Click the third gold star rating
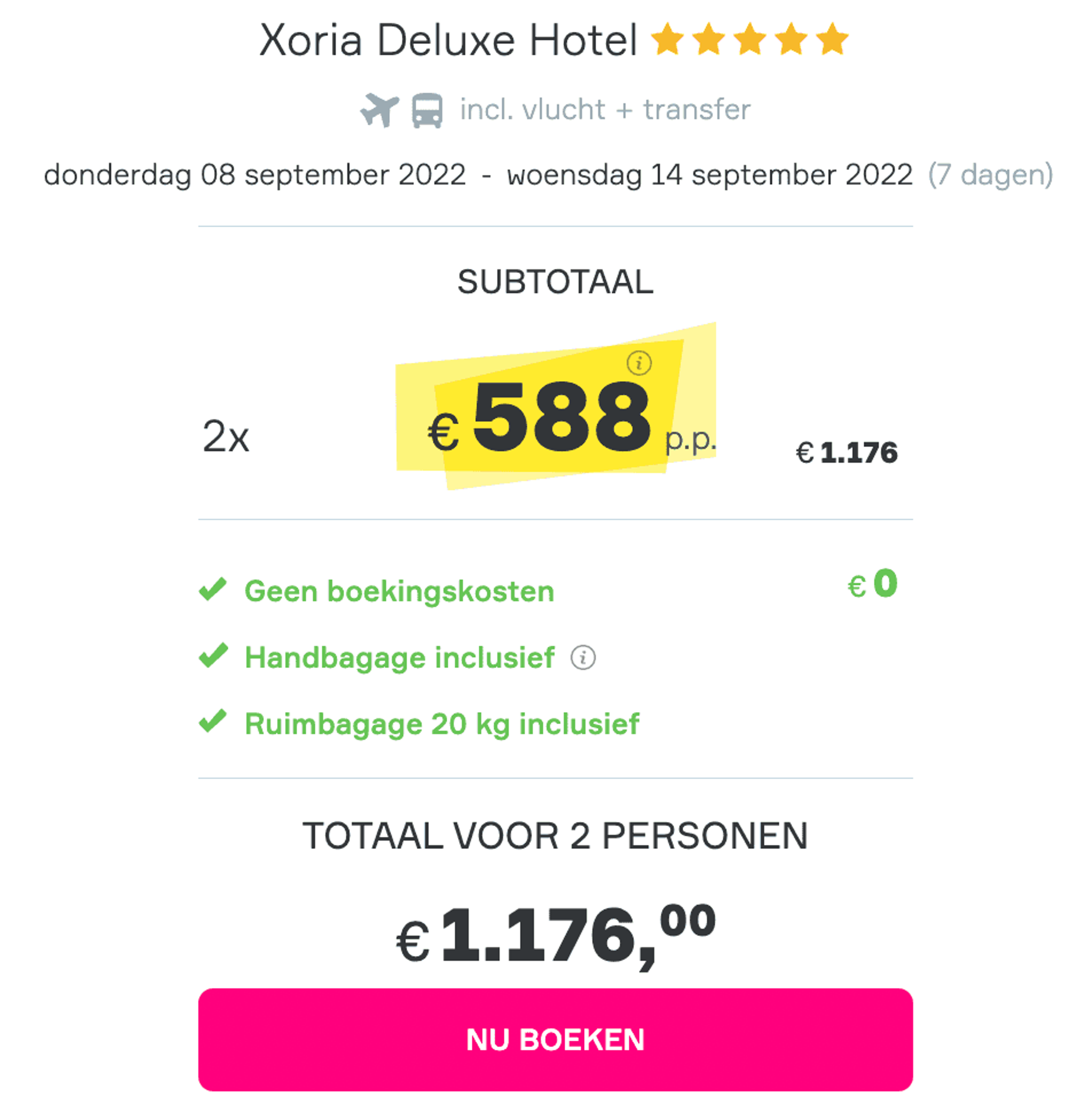This screenshot has width=1086, height=1120. tap(749, 39)
